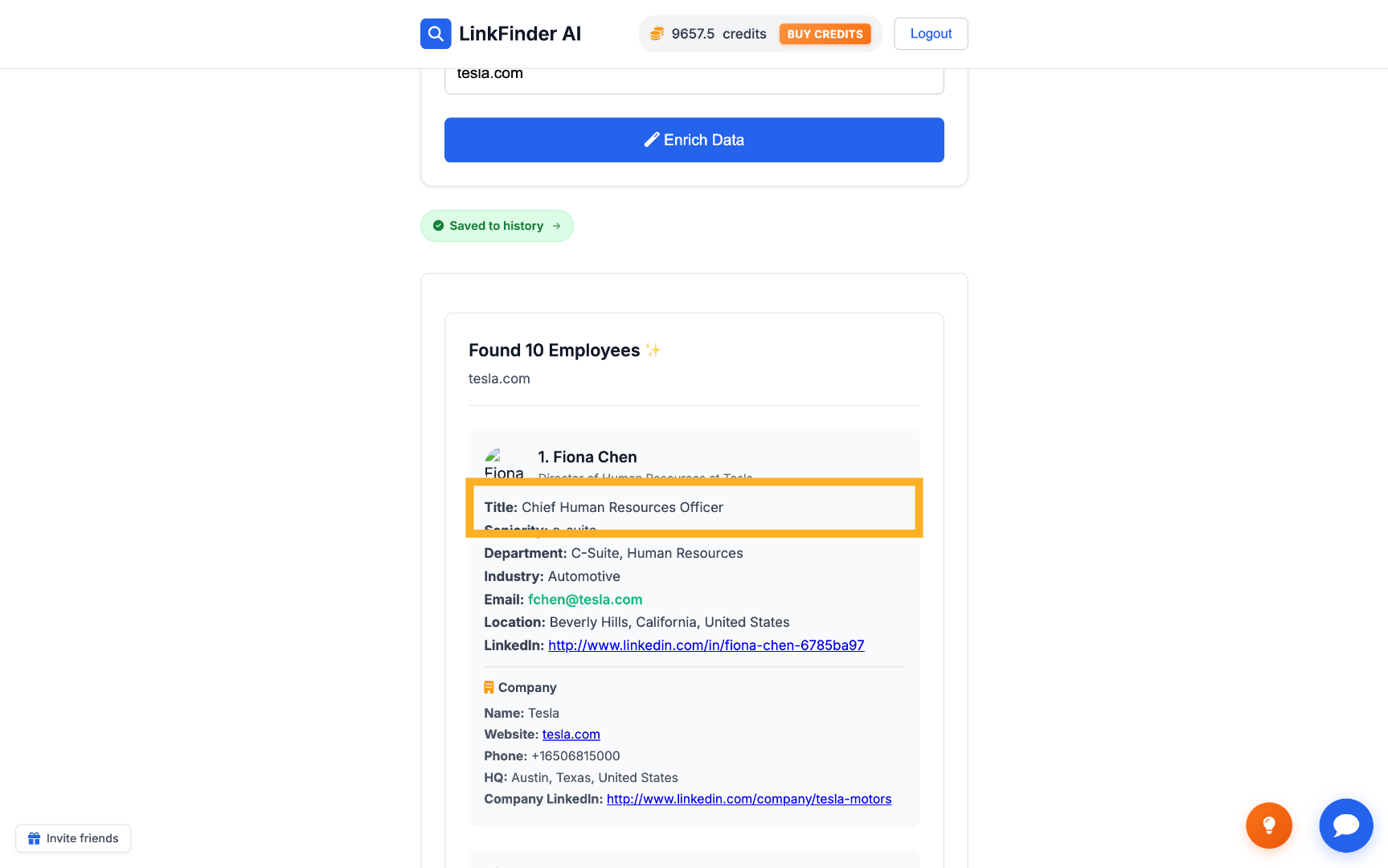Click the Invite friends button
This screenshot has width=1388, height=868.
pyautogui.click(x=73, y=838)
